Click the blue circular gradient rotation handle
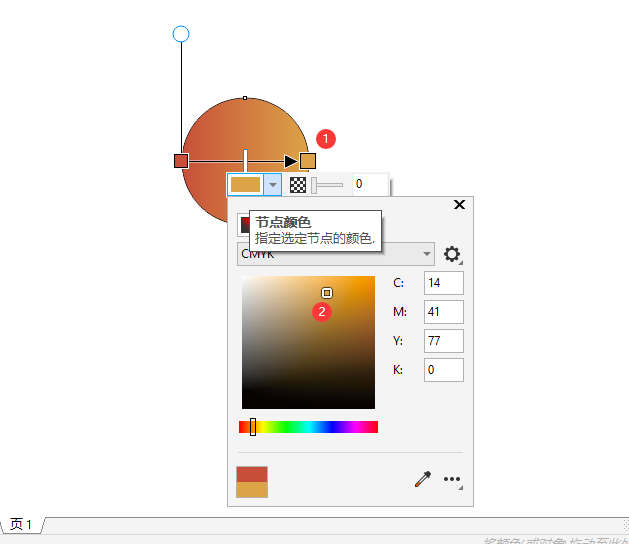This screenshot has width=629, height=544. pos(181,34)
